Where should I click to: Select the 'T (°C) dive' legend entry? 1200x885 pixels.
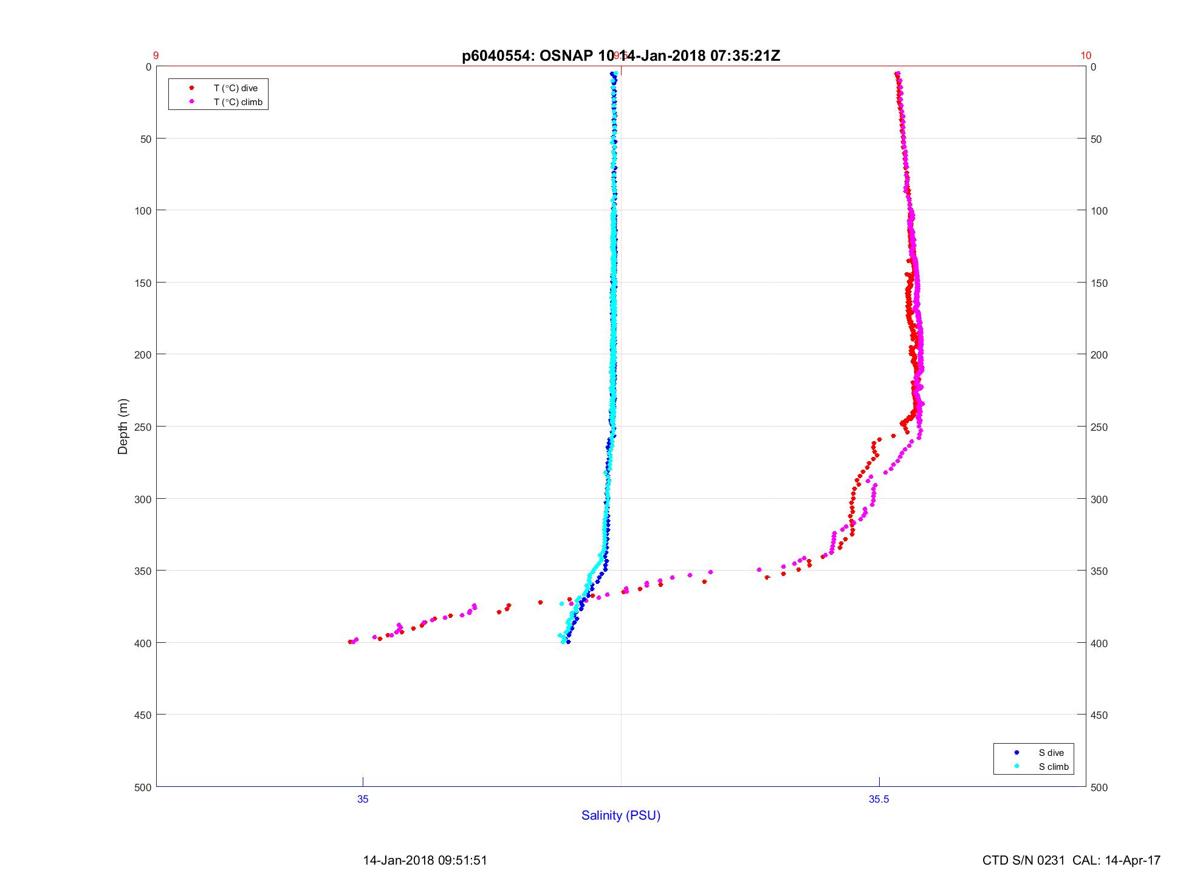235,88
